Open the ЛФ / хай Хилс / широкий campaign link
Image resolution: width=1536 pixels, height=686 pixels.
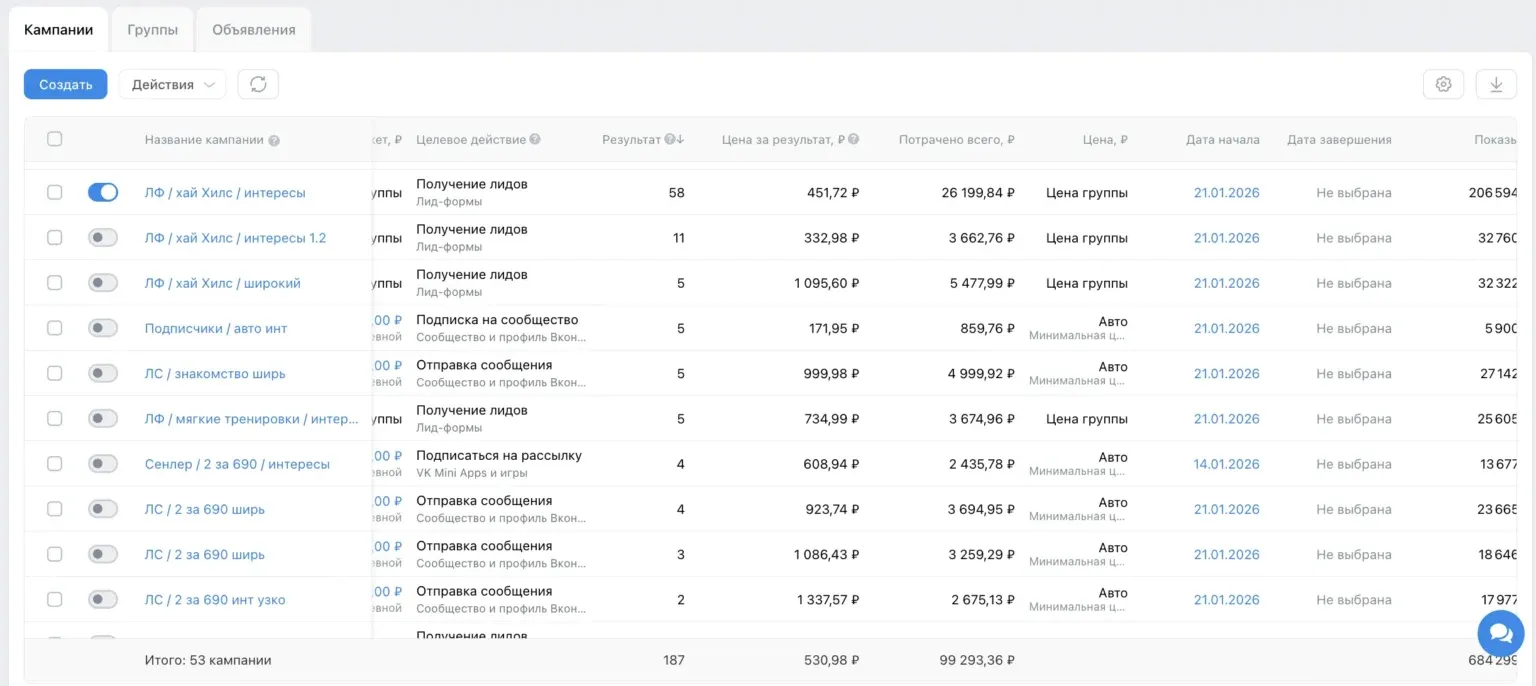coord(223,283)
